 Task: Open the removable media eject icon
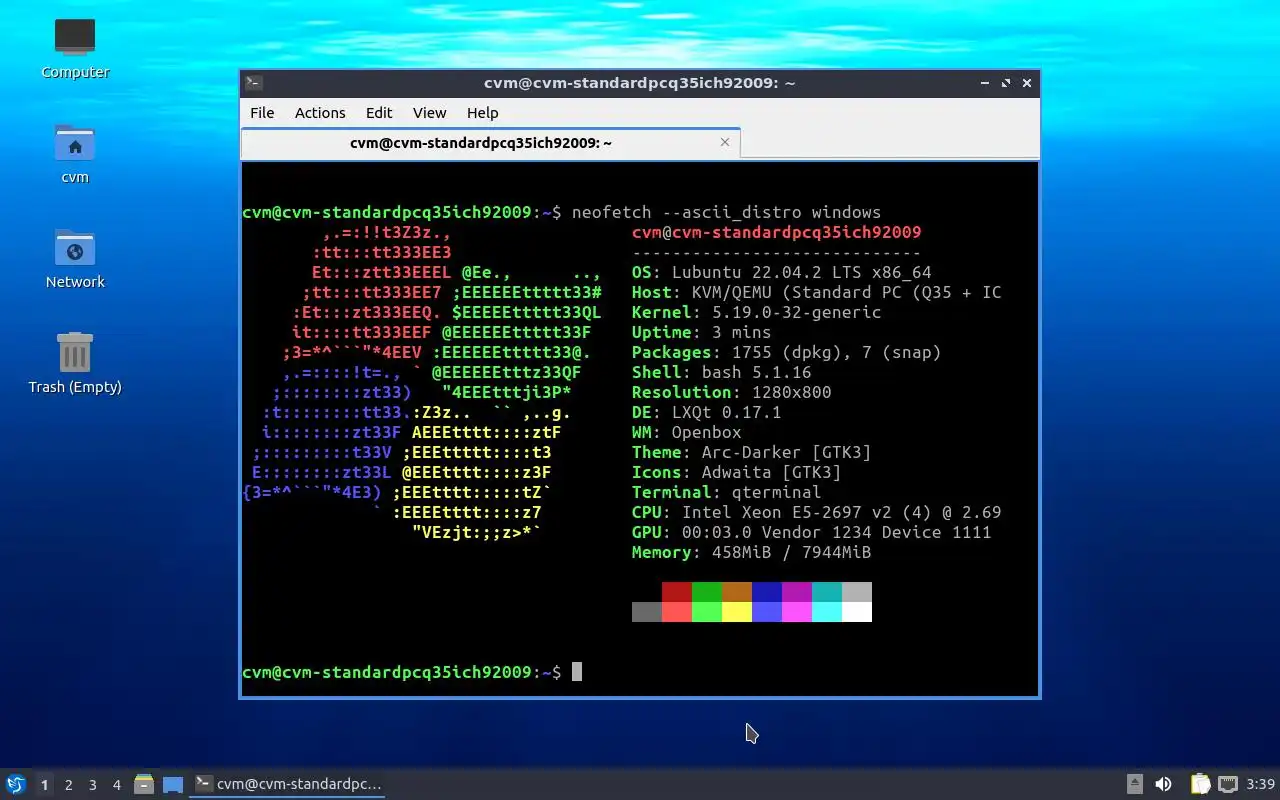(1135, 784)
